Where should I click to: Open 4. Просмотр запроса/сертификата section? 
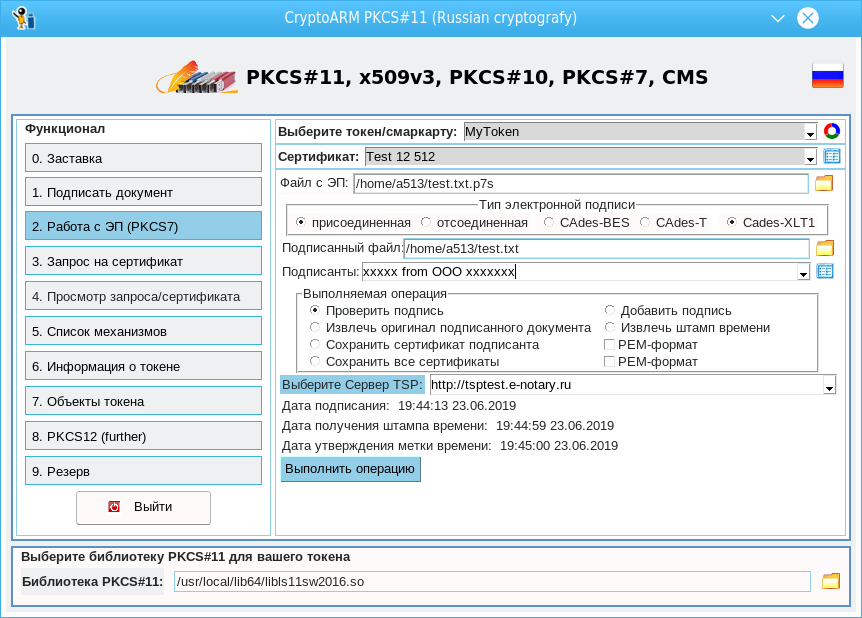click(143, 296)
